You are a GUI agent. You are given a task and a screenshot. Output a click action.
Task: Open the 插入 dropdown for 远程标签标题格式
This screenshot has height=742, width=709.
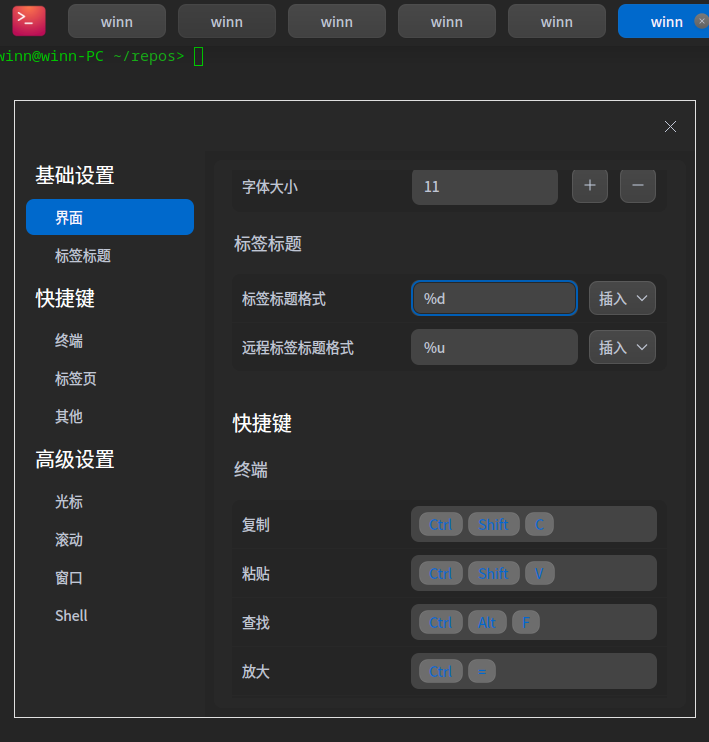pos(622,347)
